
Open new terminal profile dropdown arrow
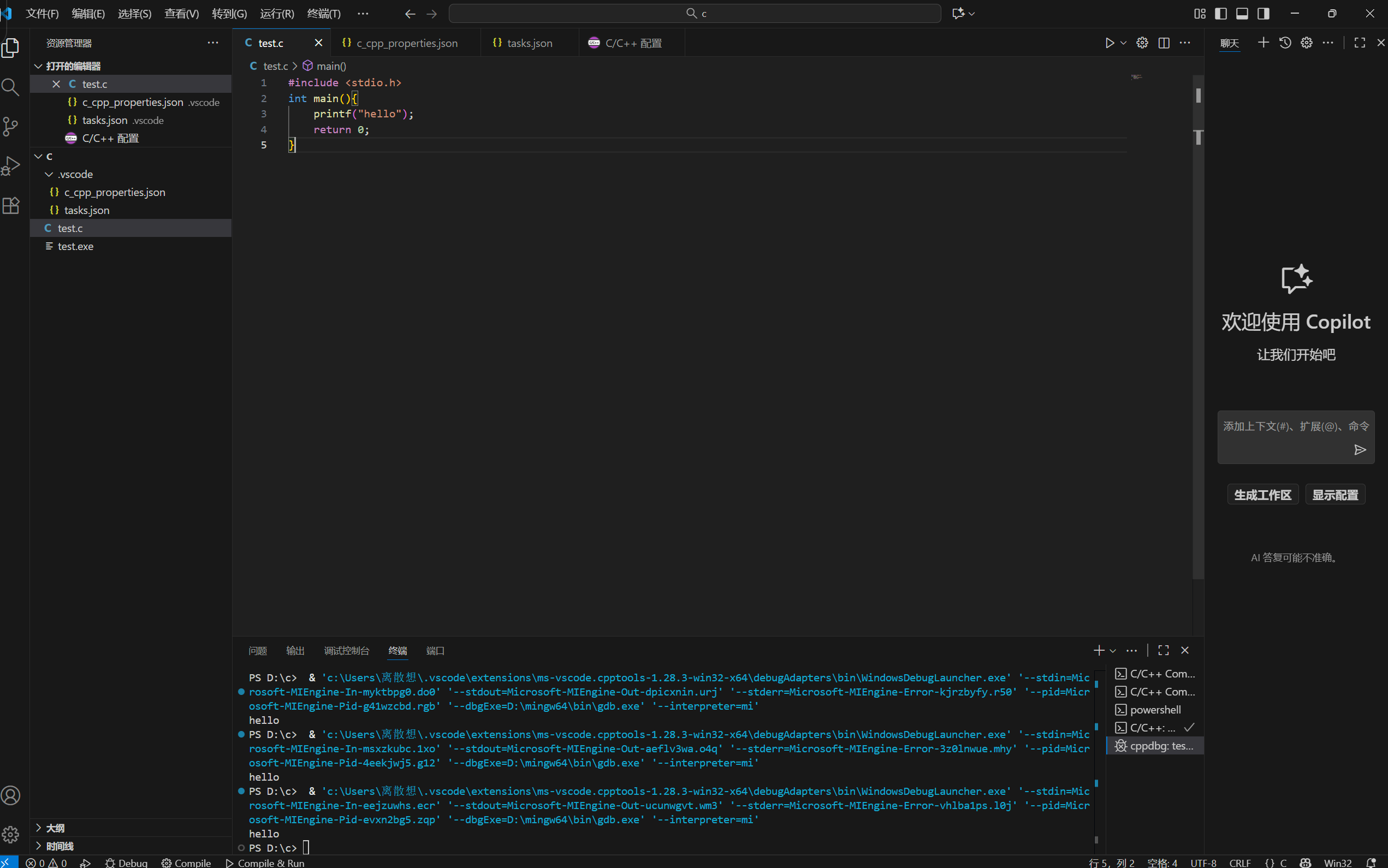[x=1113, y=651]
